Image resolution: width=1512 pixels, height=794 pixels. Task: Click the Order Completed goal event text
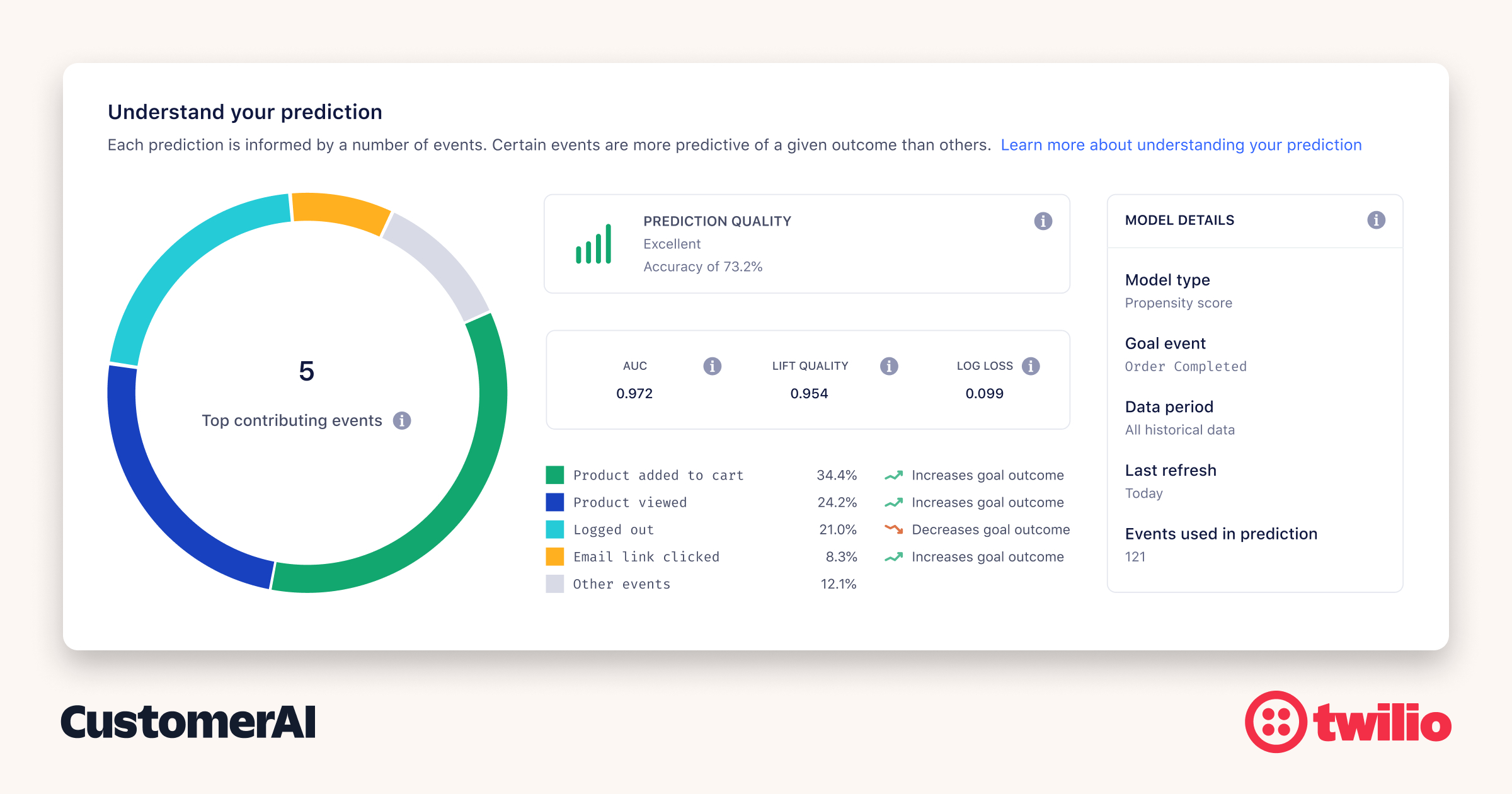(1186, 367)
